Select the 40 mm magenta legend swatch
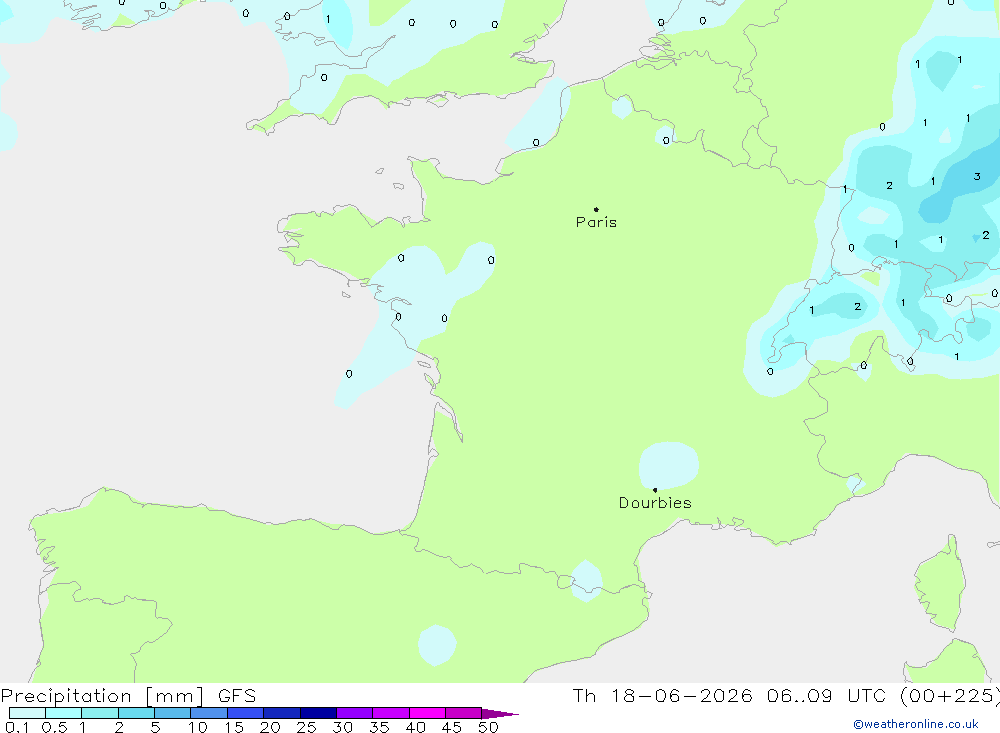 (427, 713)
